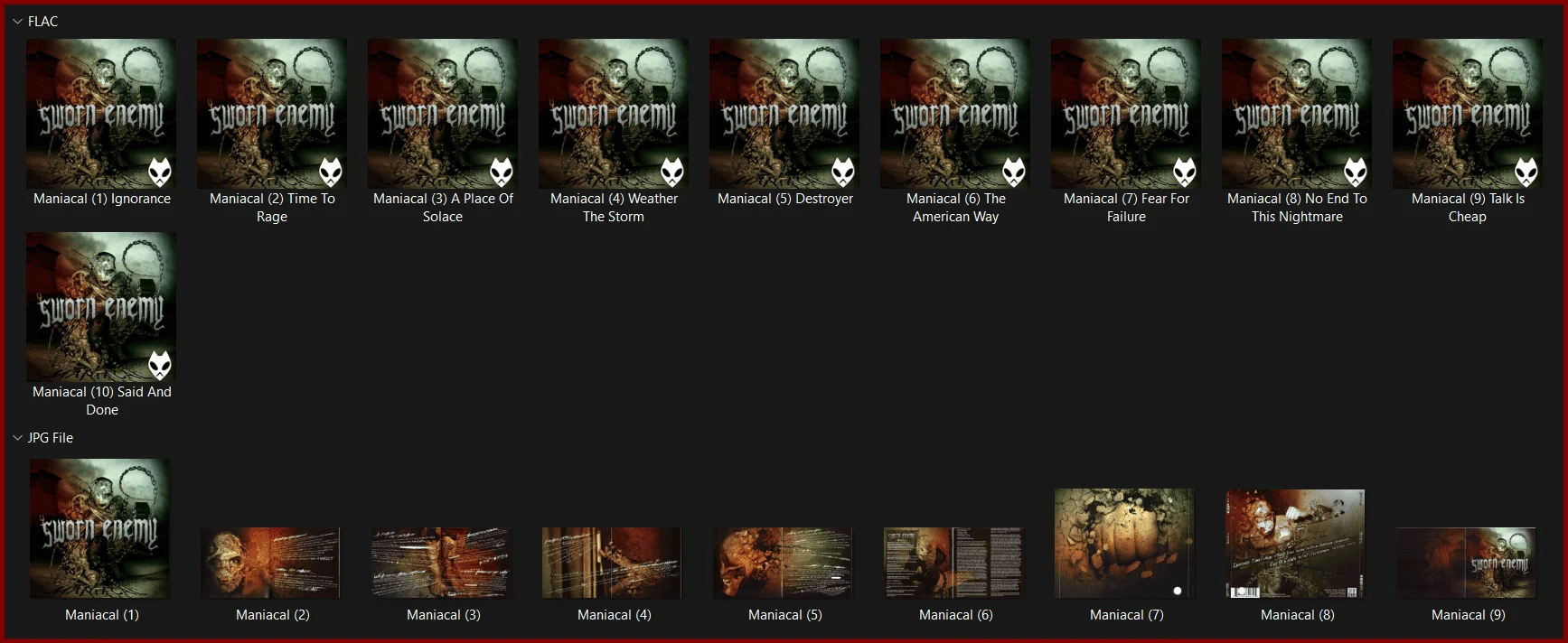Click file name 'Maniacal (4) Weather The Storm'
Screen dimensions: 1568x643
click(x=614, y=208)
